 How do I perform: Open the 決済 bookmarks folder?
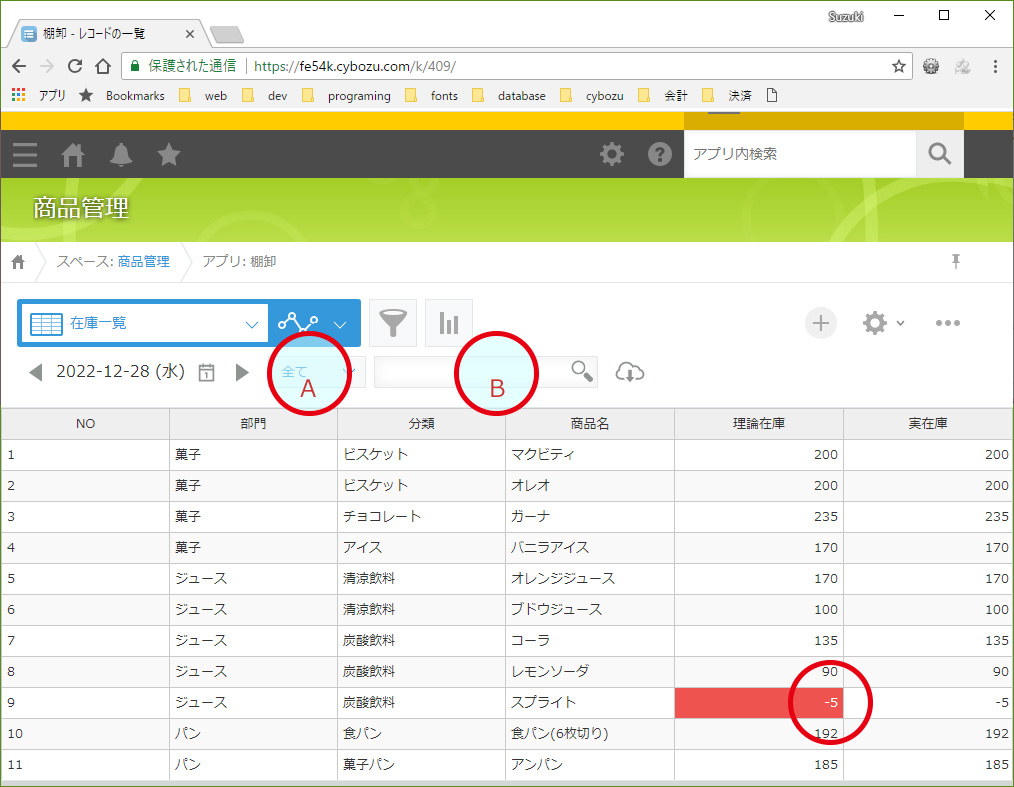(727, 96)
